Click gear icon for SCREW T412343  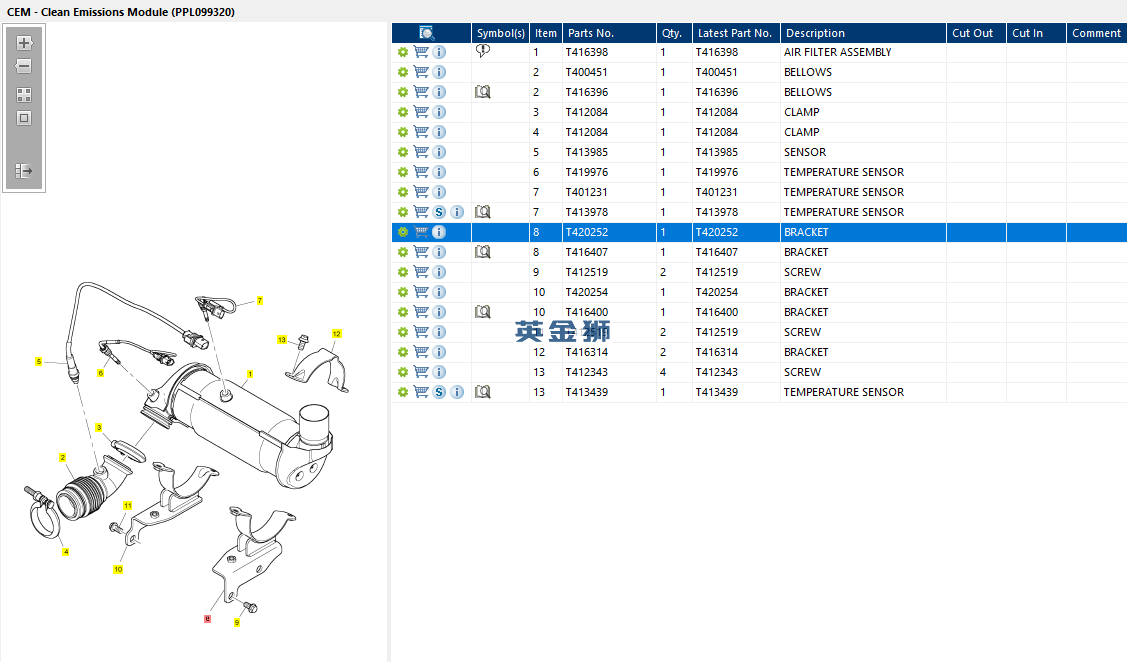coord(402,372)
